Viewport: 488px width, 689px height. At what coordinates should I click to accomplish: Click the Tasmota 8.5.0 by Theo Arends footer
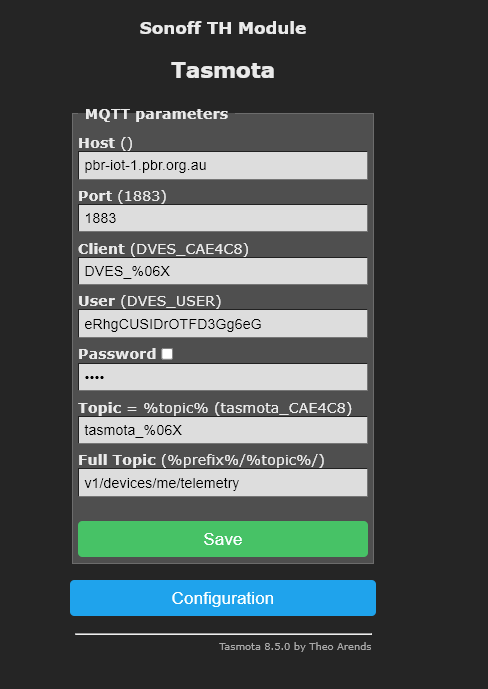[295, 647]
